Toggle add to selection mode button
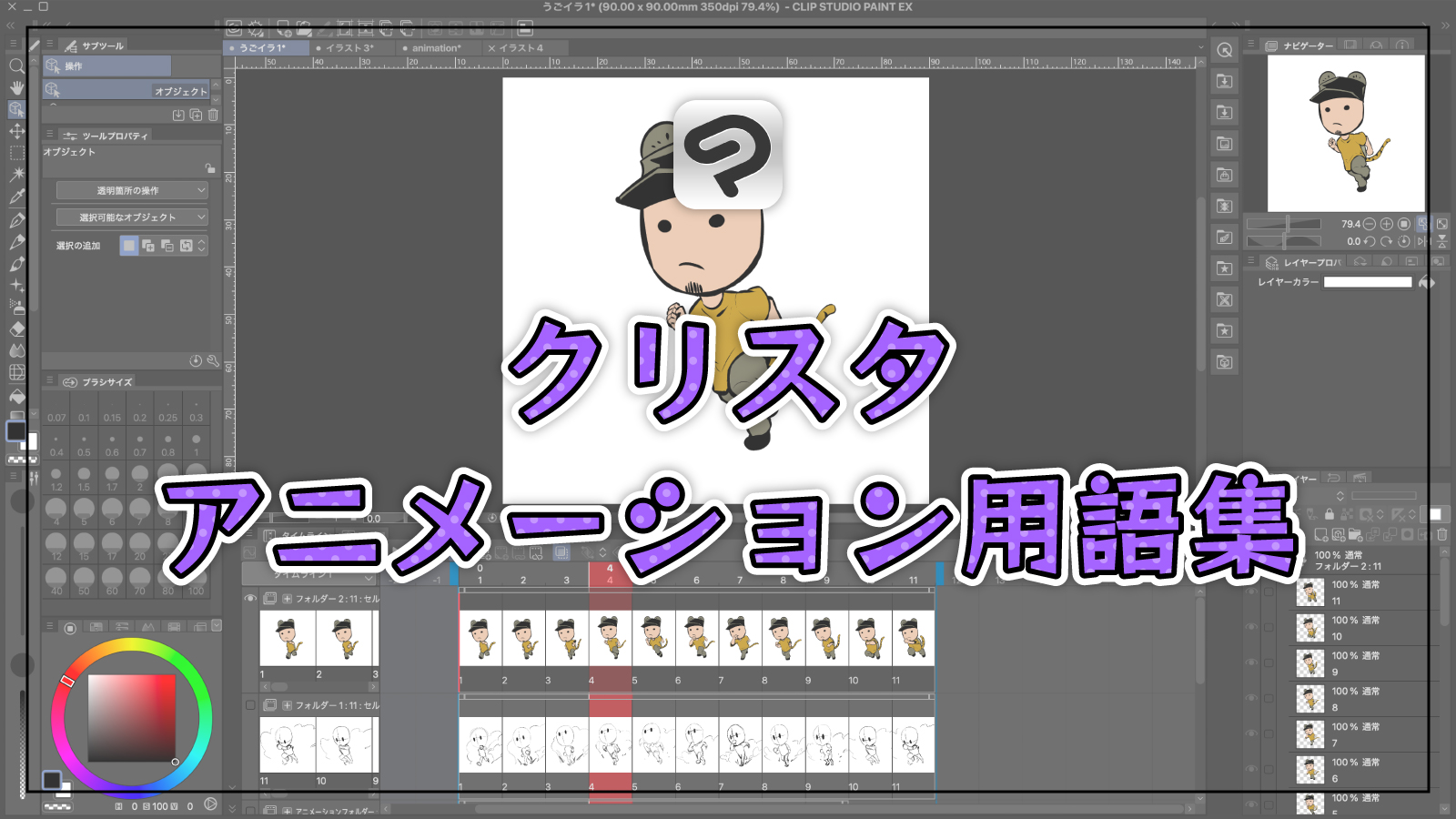 (148, 246)
